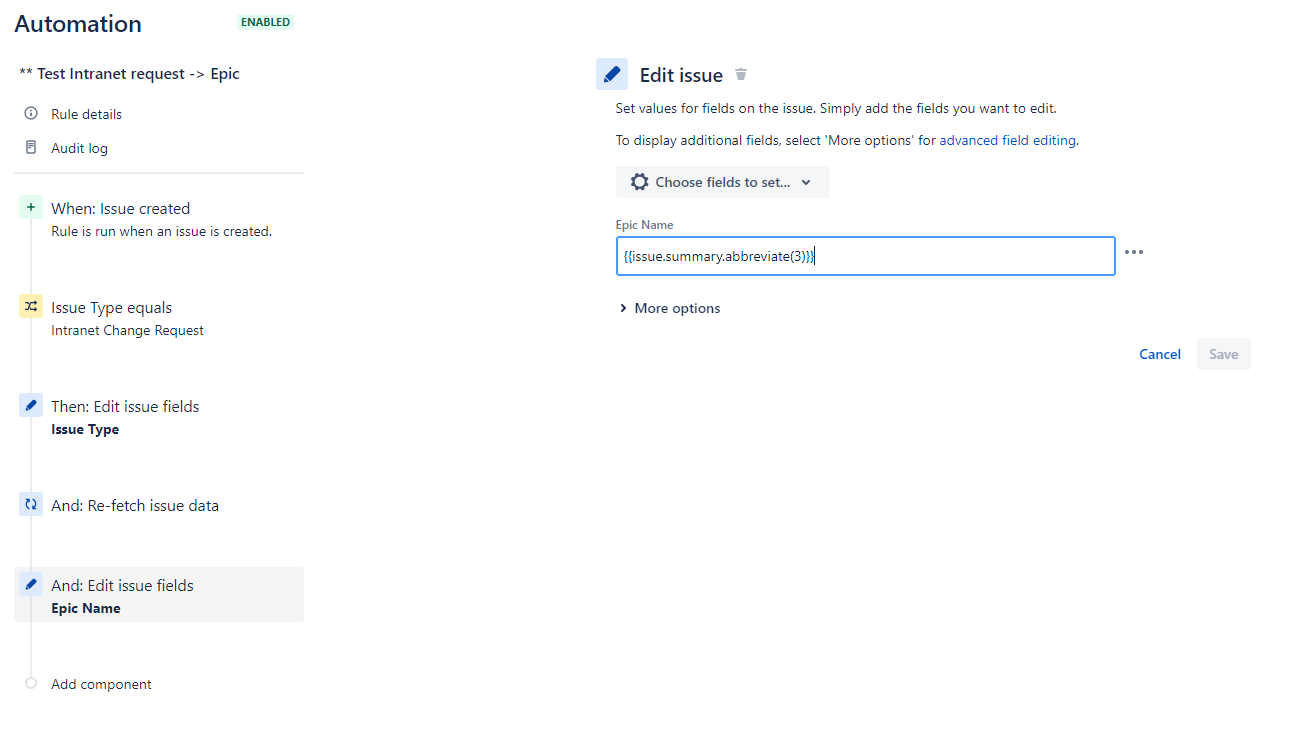Click the Epic Name field label
Viewport: 1300px width, 750px height.
point(645,225)
